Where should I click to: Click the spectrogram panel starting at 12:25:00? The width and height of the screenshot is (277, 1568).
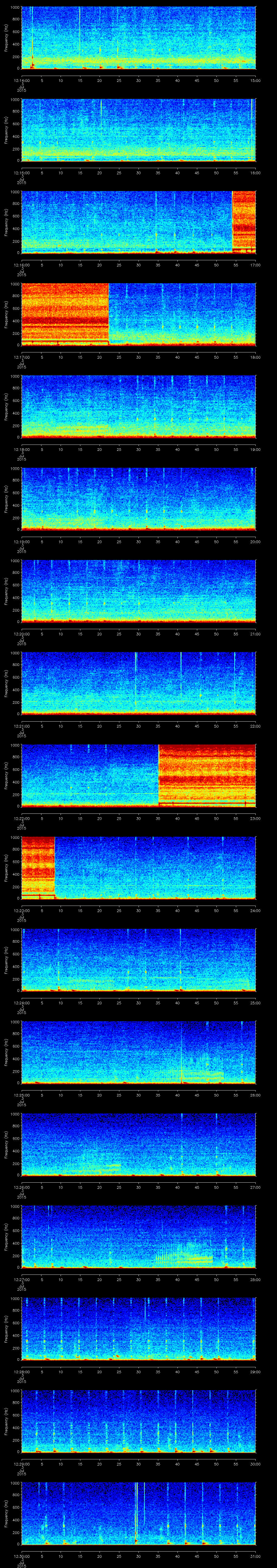pos(138,1052)
